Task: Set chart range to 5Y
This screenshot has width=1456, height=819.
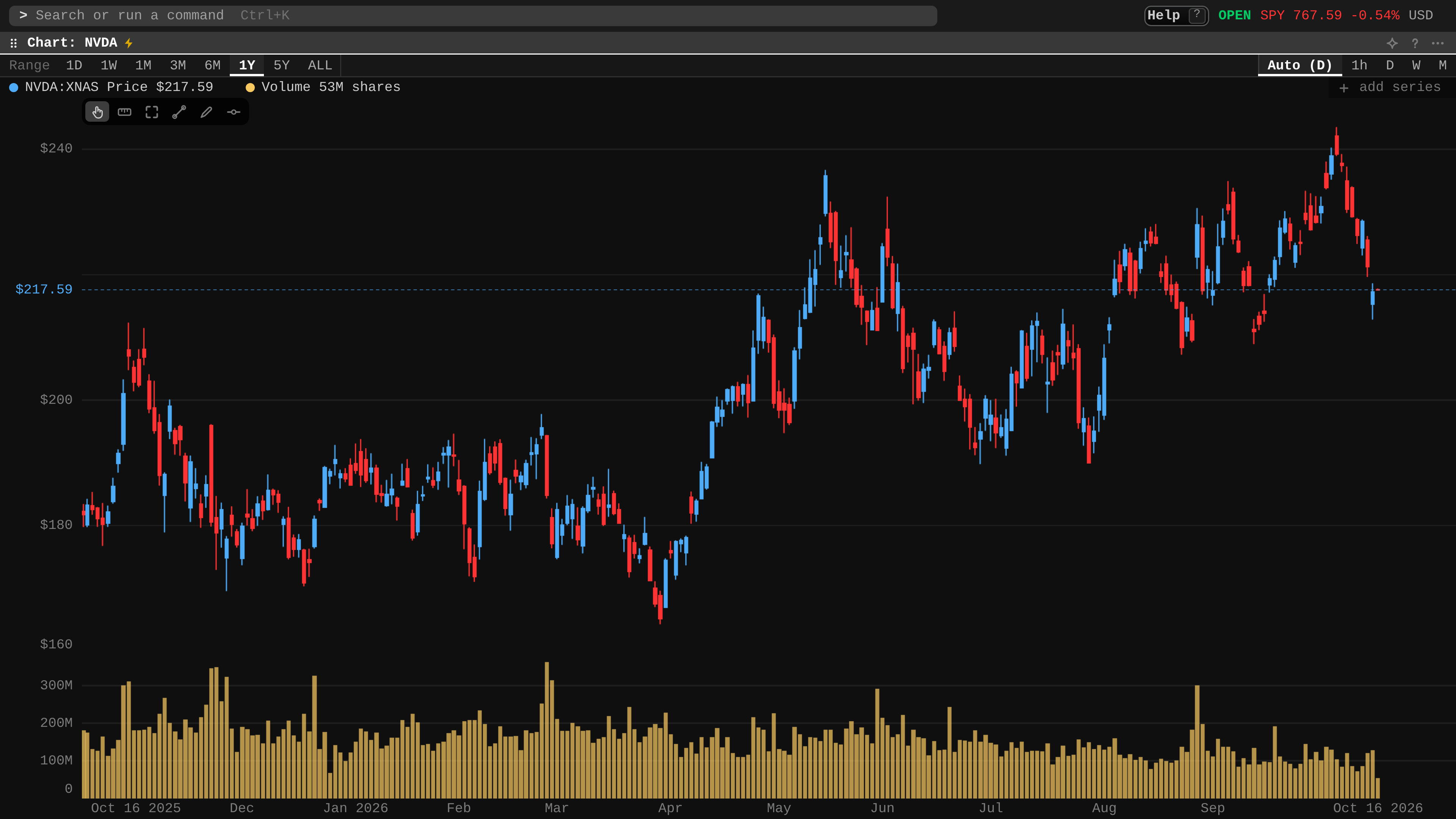Action: tap(281, 65)
